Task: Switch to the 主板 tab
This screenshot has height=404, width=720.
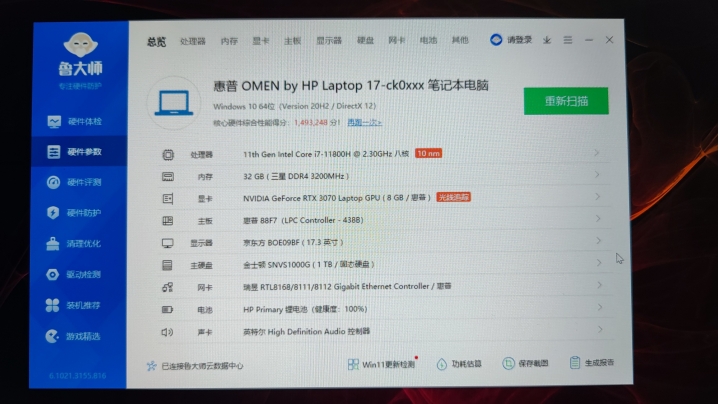Action: (292, 41)
